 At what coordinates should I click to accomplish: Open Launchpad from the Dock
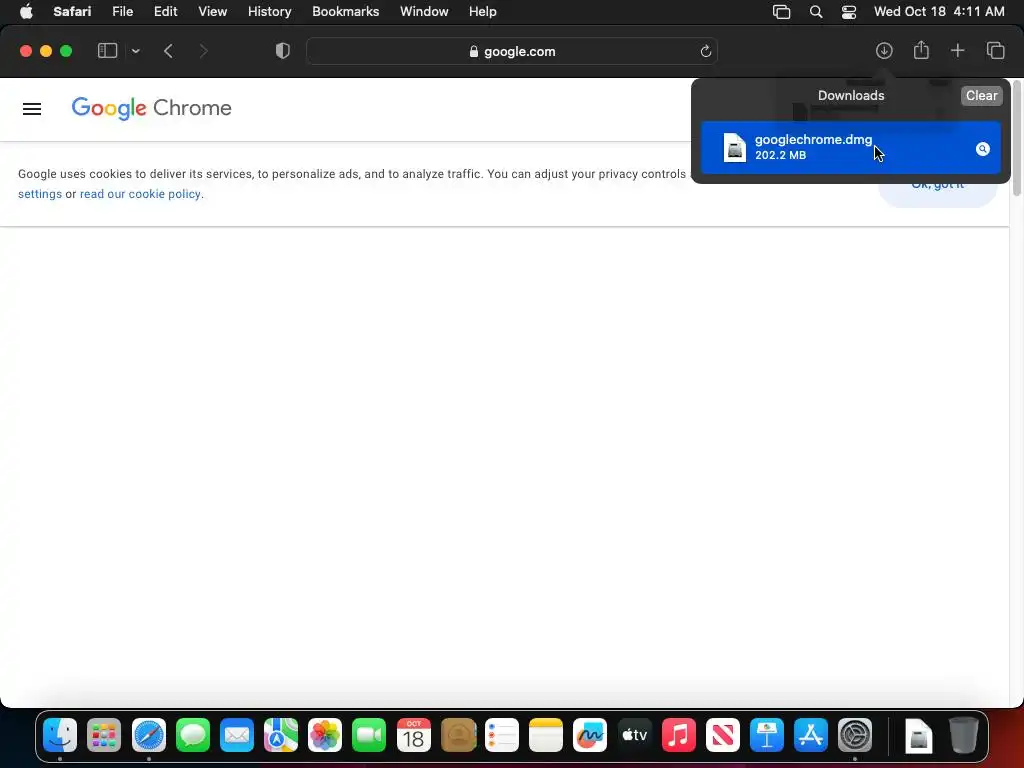tap(104, 736)
